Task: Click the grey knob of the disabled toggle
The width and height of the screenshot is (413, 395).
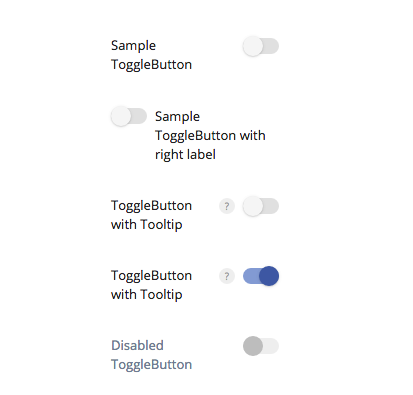Action: click(x=253, y=346)
